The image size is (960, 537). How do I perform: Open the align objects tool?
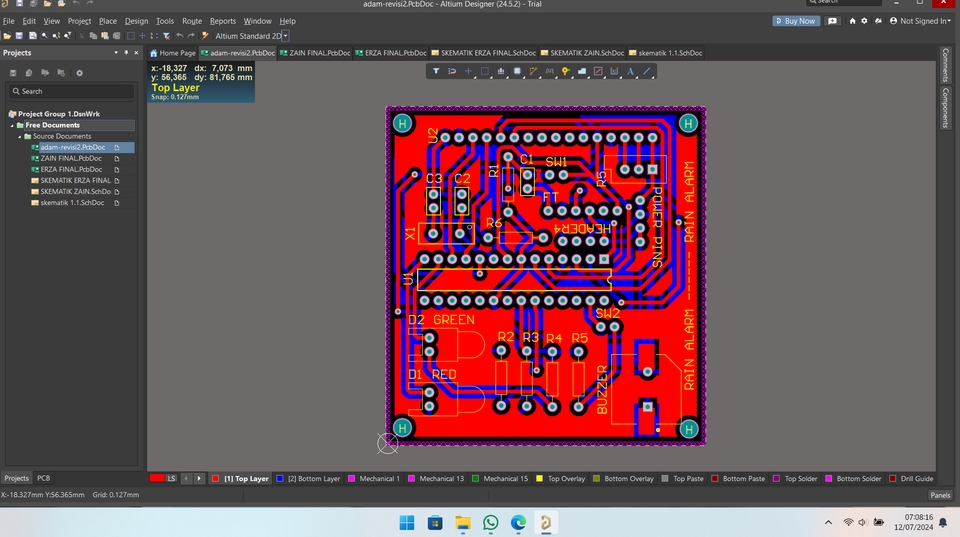pyautogui.click(x=501, y=71)
